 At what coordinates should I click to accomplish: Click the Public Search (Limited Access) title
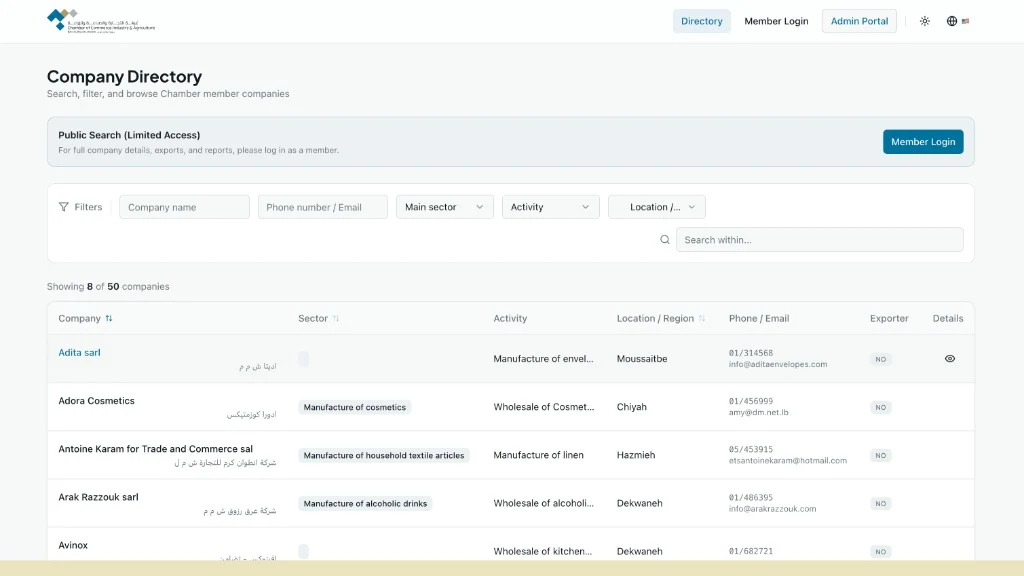click(129, 135)
